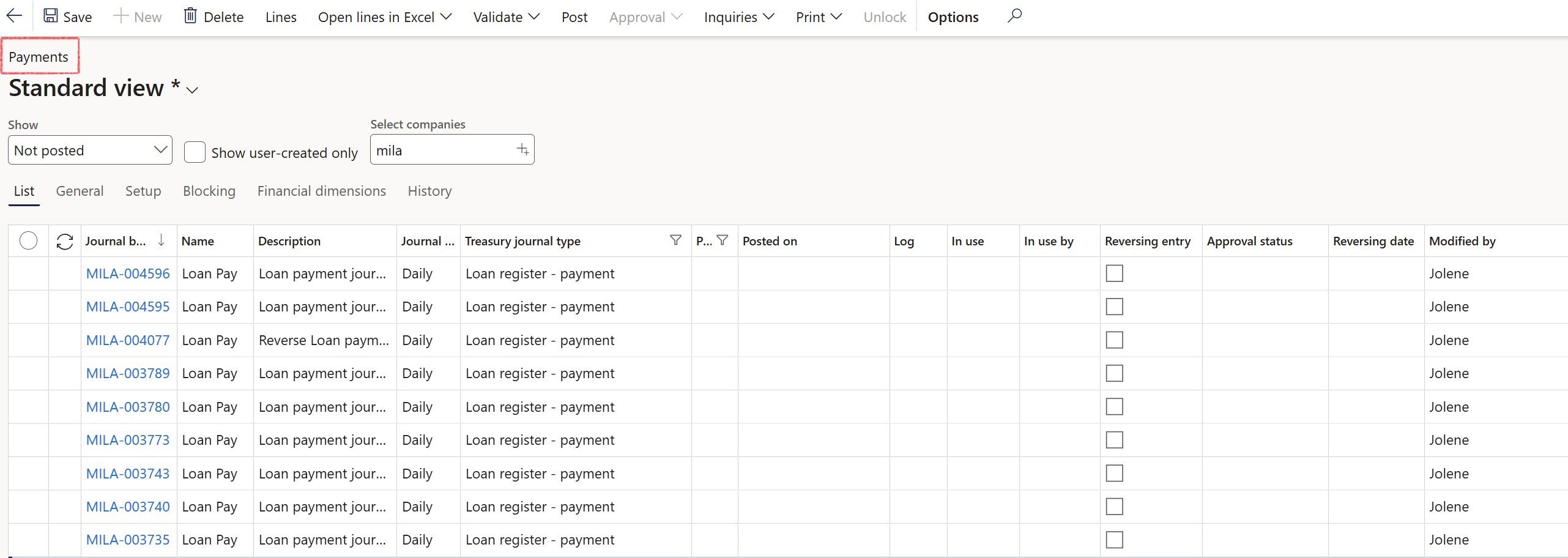
Task: Open the Treasury journal type filter icon
Action: coord(675,240)
